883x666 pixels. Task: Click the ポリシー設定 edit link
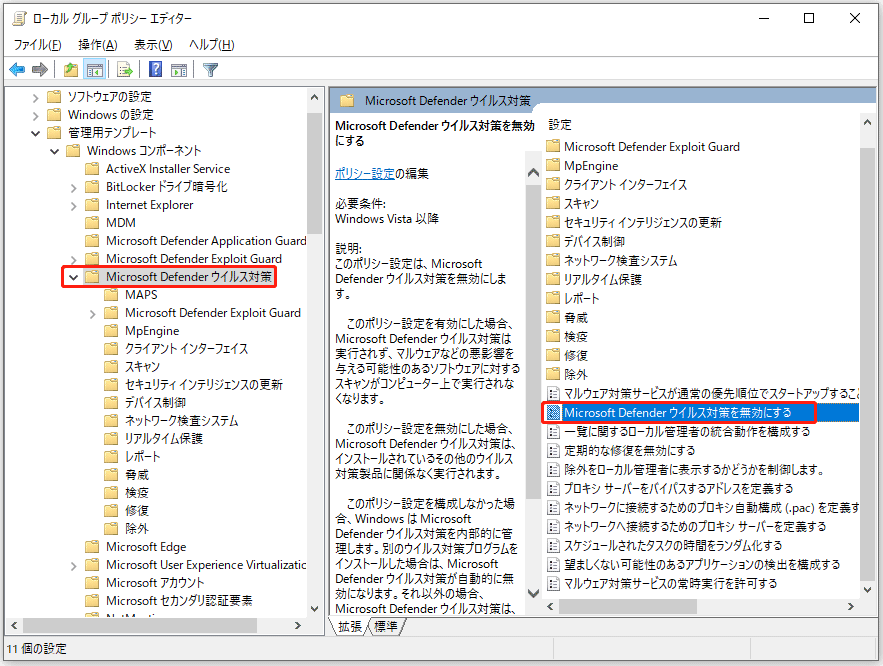tap(364, 173)
